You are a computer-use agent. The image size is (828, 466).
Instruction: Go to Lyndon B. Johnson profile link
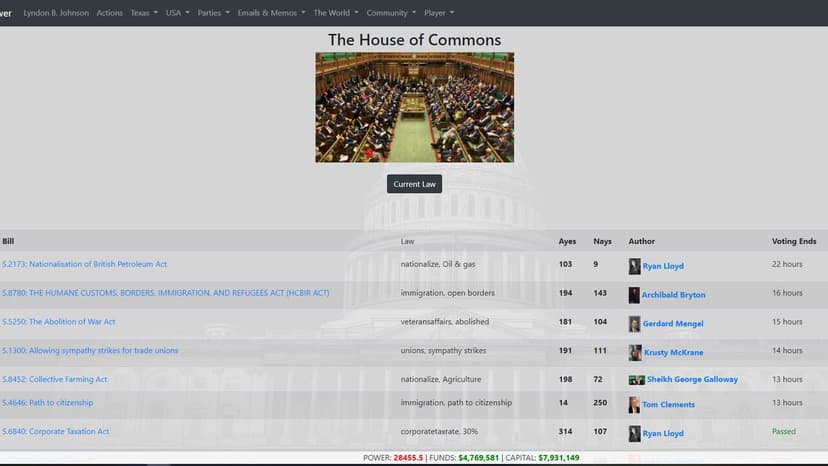coord(56,13)
